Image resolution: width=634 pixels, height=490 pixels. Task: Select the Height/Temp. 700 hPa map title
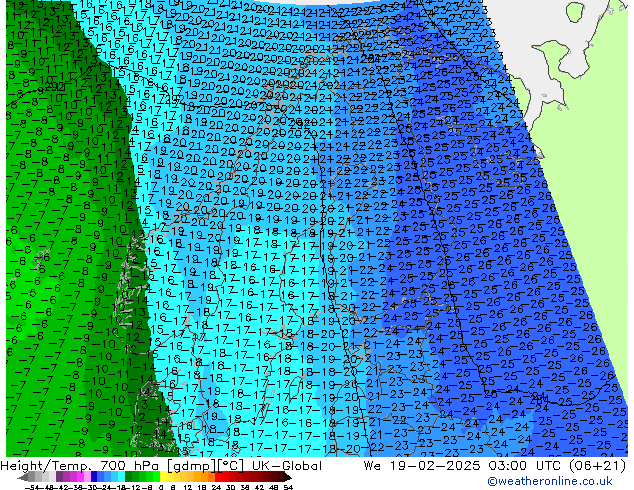[80, 466]
